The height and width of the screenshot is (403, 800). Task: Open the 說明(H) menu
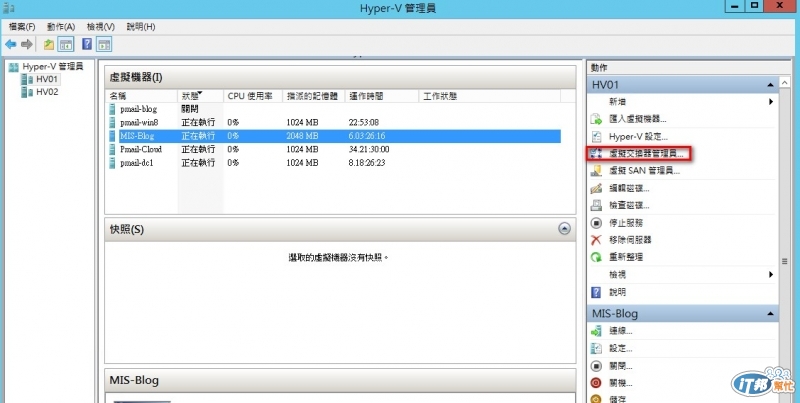click(x=141, y=27)
